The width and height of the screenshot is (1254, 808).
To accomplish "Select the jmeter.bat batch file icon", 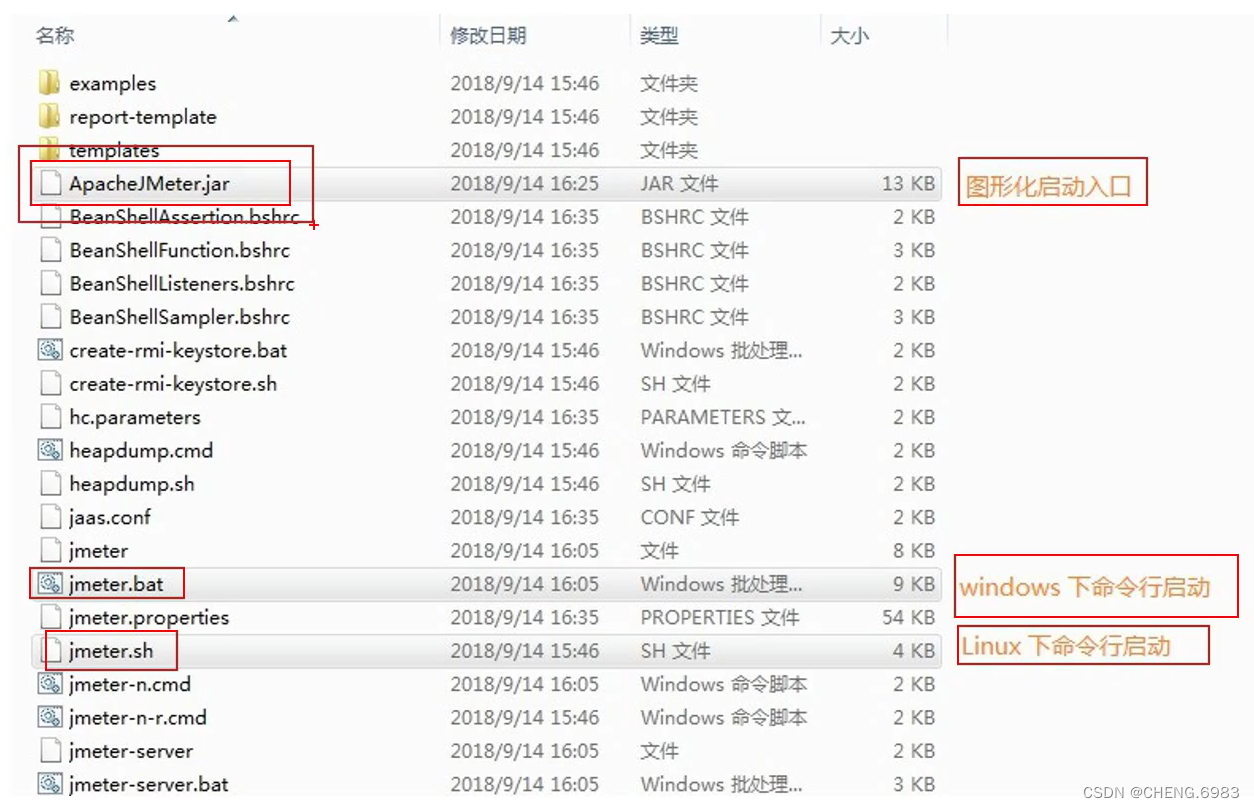I will [50, 583].
